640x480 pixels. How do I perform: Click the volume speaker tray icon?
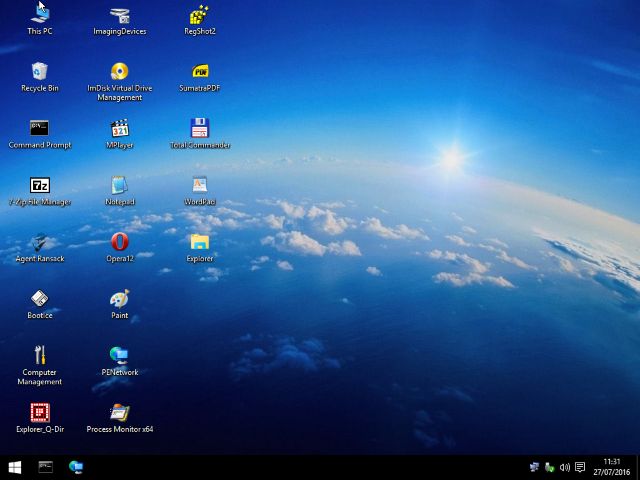(565, 467)
